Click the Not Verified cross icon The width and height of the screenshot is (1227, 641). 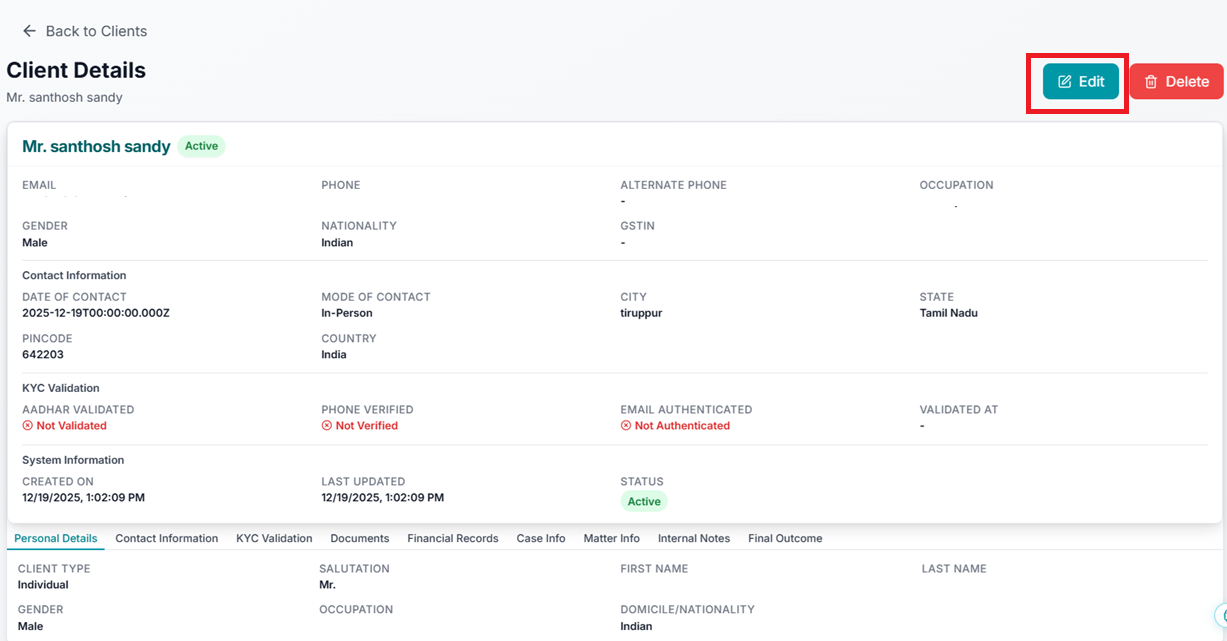pos(327,426)
